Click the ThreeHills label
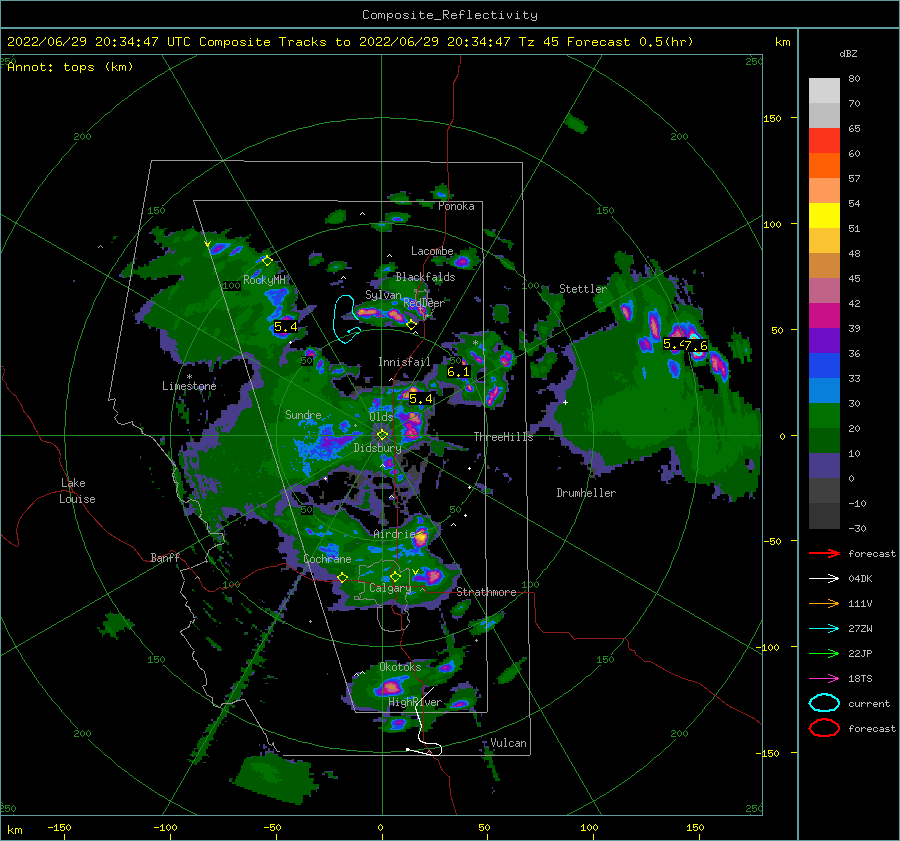 [503, 437]
